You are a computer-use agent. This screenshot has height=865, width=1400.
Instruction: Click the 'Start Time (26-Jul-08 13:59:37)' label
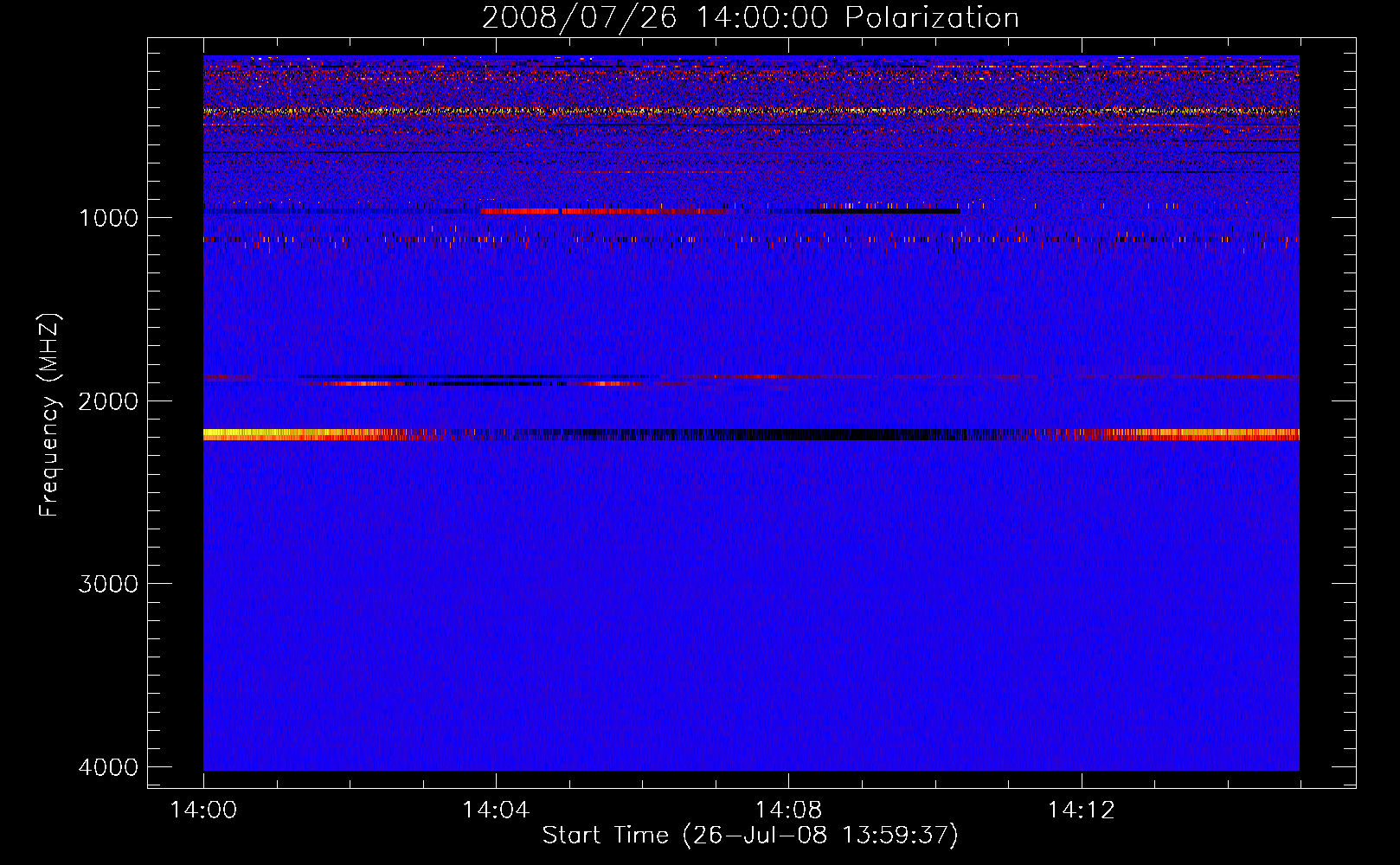pyautogui.click(x=750, y=836)
